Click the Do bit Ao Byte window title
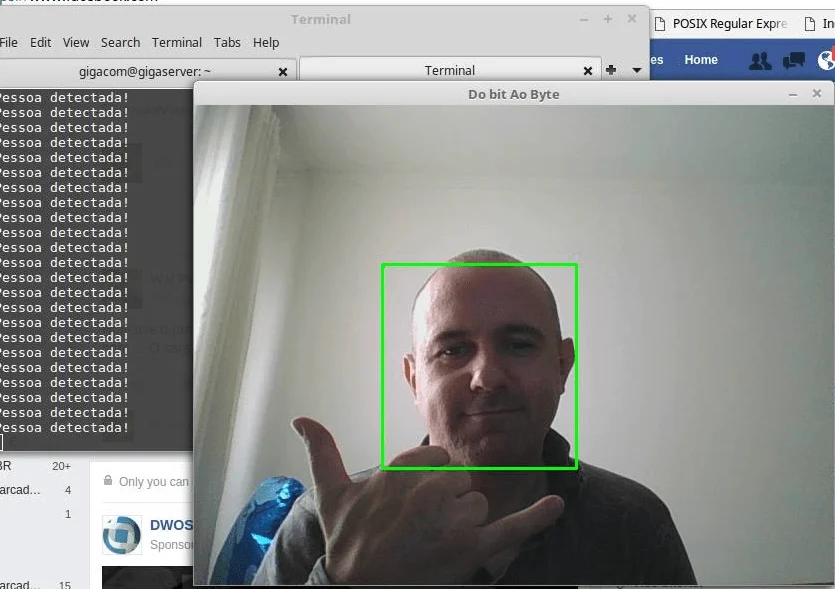 (513, 94)
